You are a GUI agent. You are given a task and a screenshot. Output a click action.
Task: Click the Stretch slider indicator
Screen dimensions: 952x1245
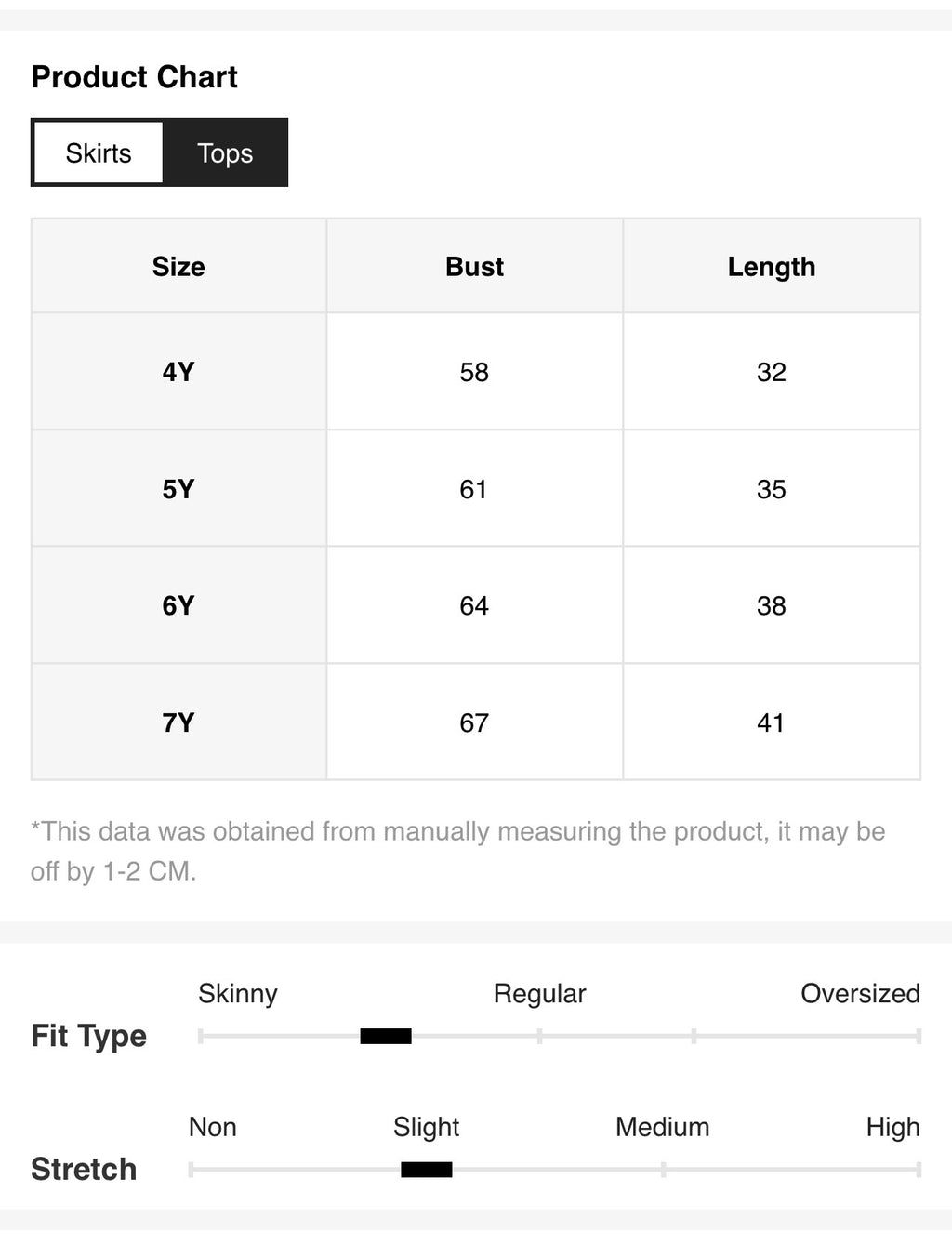pyautogui.click(x=427, y=1170)
